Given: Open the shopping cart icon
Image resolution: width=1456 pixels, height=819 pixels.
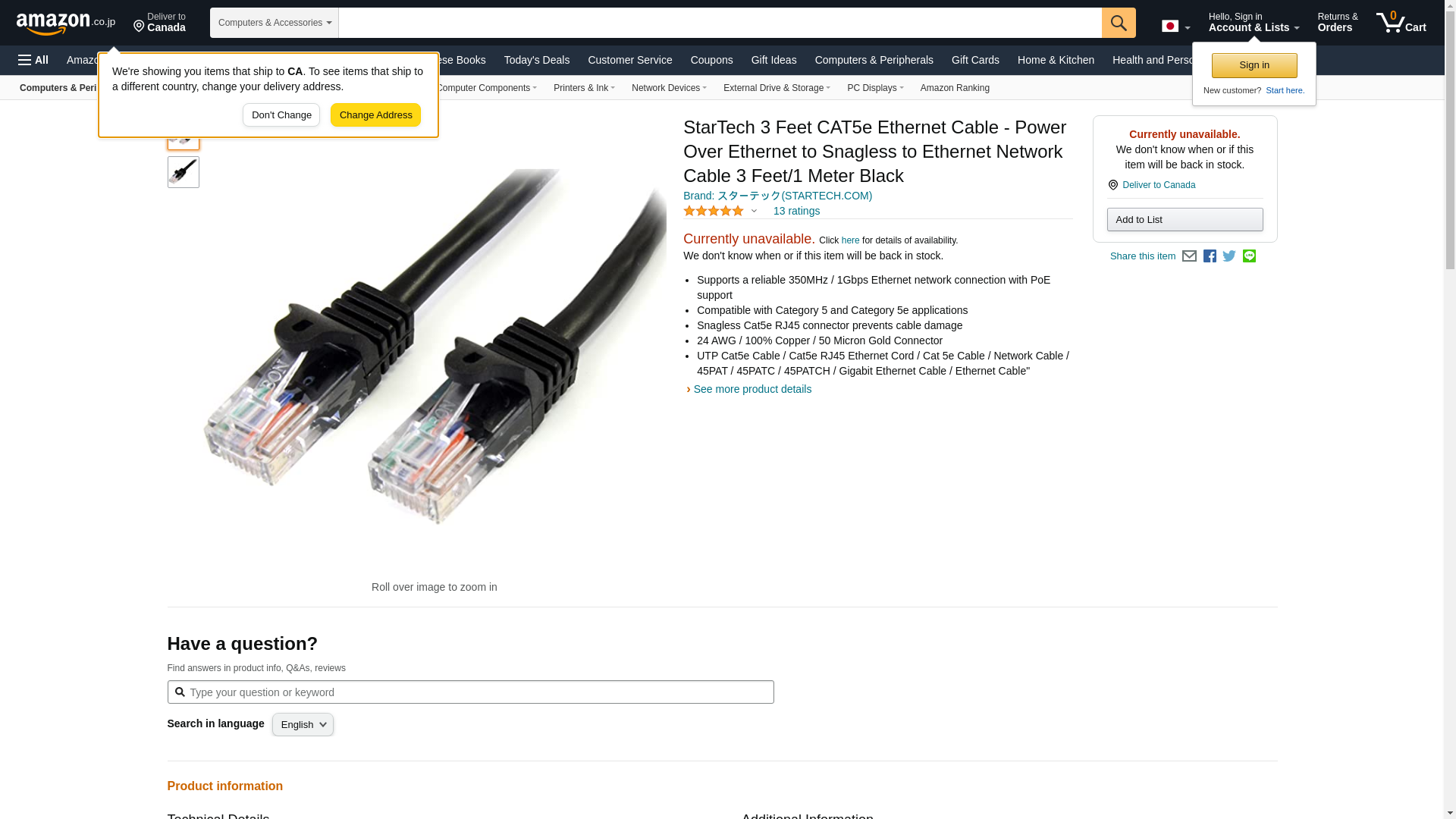Looking at the screenshot, I should (1401, 22).
